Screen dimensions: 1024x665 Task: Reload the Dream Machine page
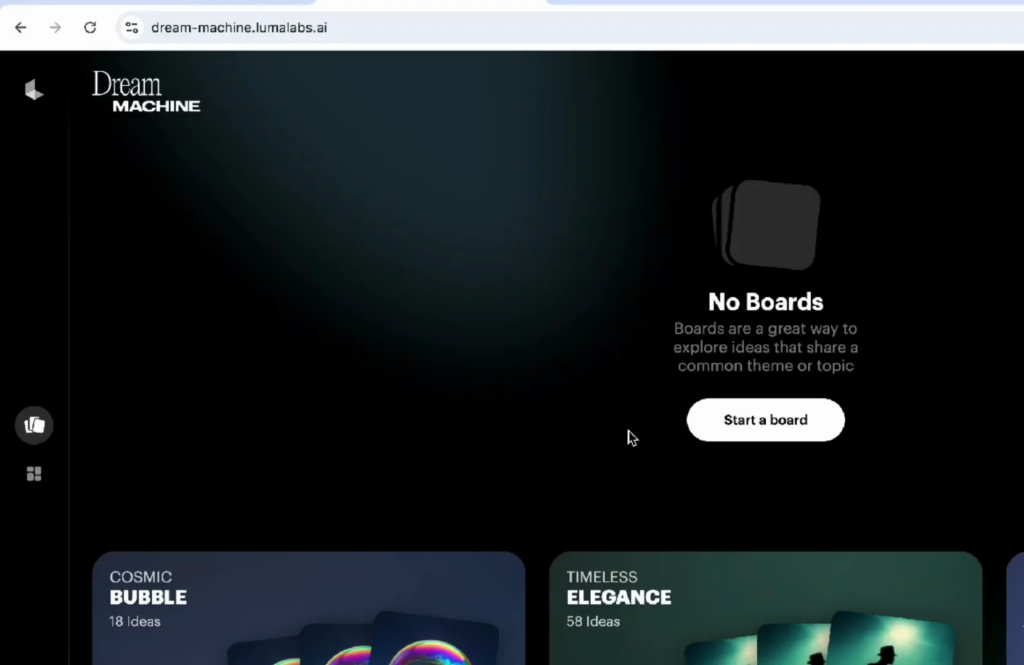90,27
